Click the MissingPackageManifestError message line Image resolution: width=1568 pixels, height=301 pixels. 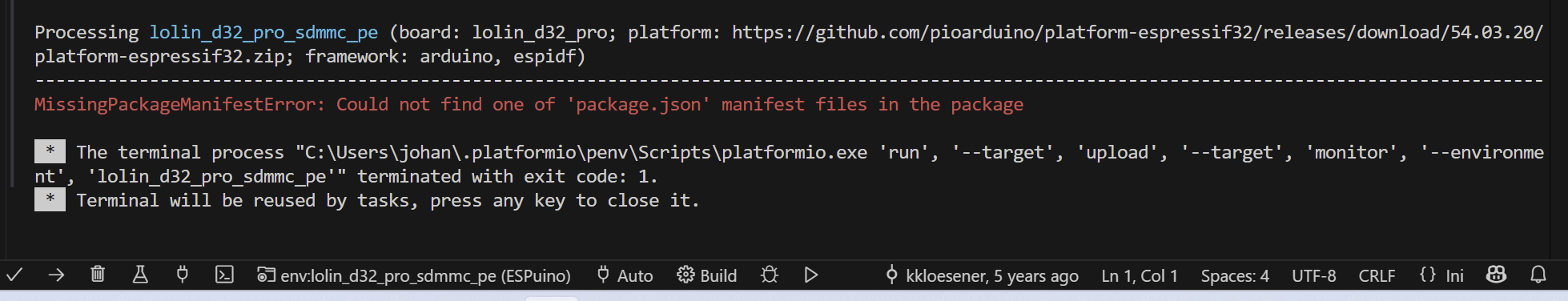pos(529,105)
